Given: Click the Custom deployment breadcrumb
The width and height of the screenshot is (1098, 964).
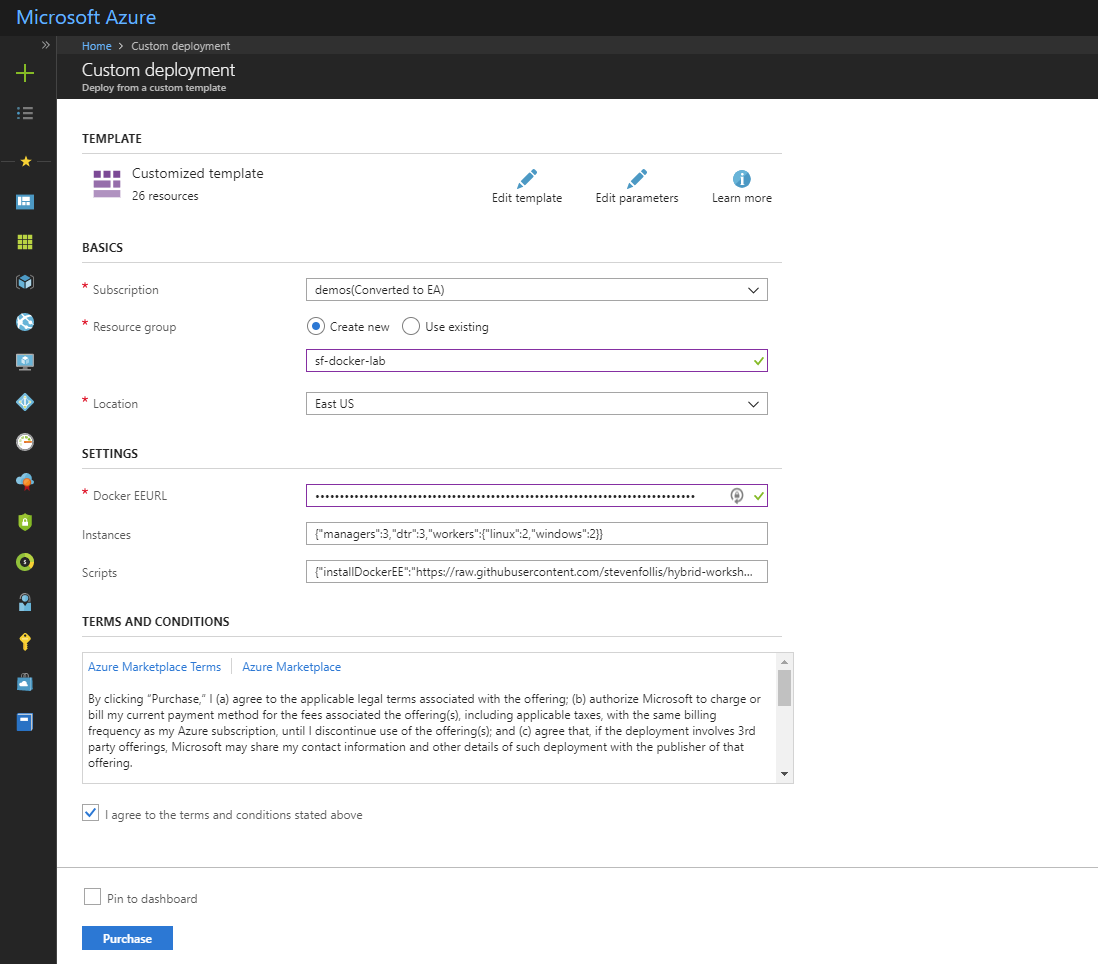Looking at the screenshot, I should coord(181,46).
